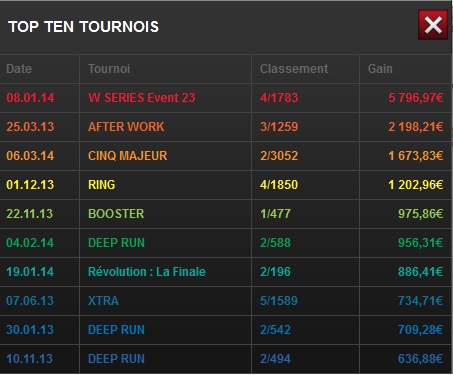Select the DEEP RUN tournament dated 30.01.13
Viewport: 453px width, 375px height.
[x=116, y=330]
